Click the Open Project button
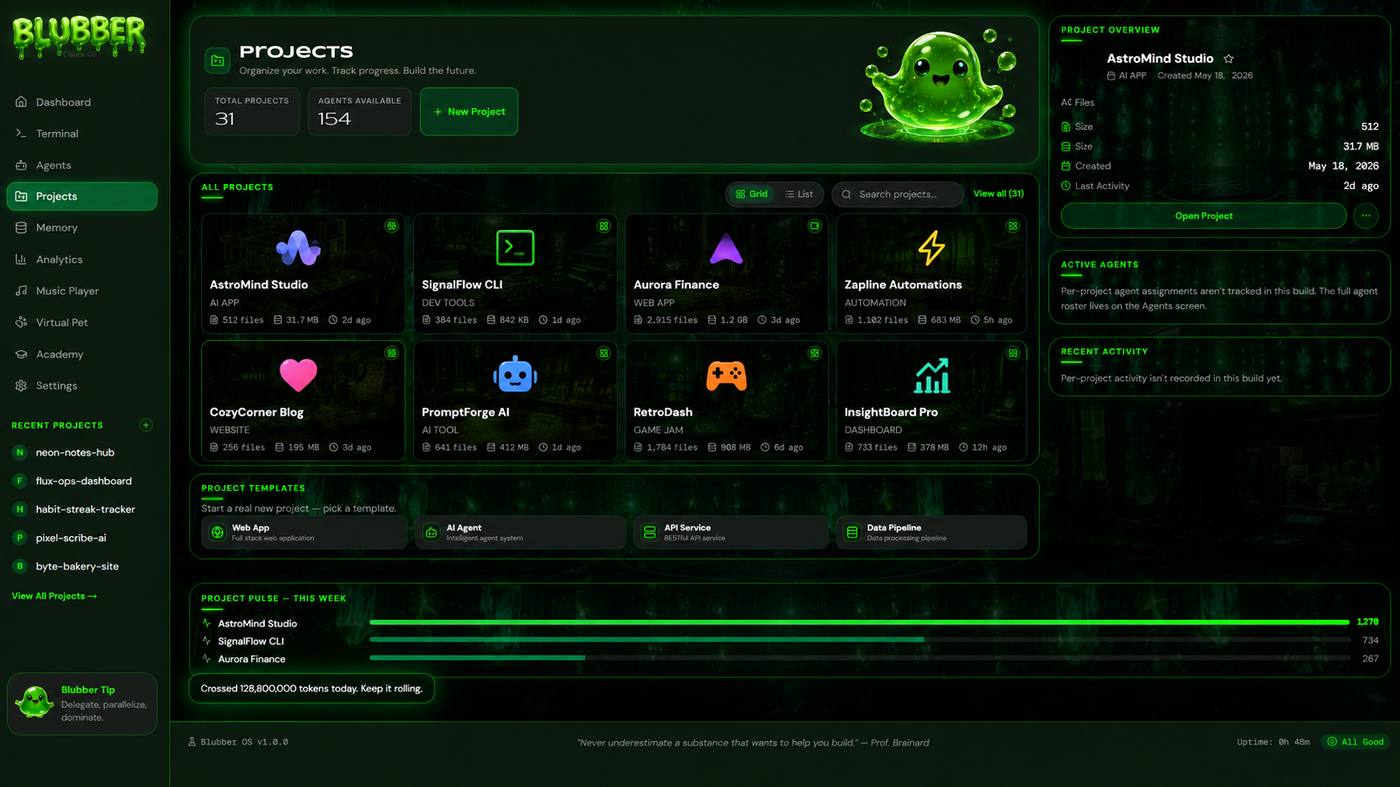 1203,216
